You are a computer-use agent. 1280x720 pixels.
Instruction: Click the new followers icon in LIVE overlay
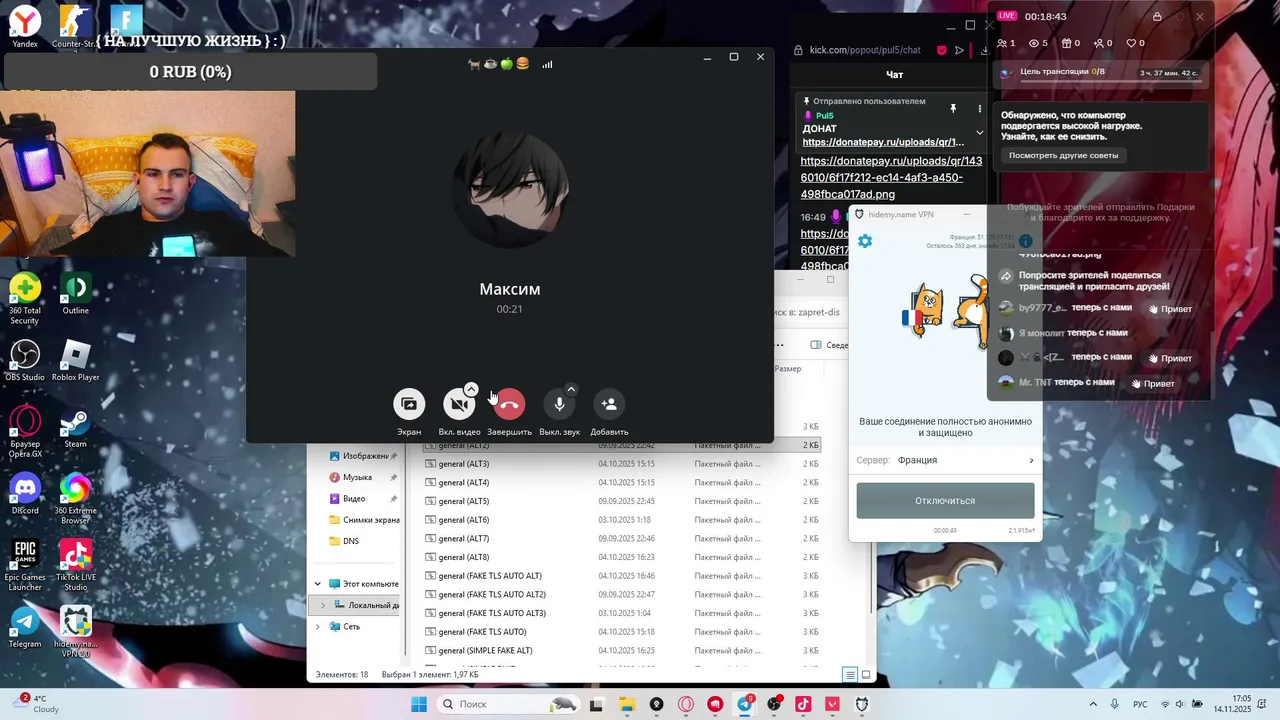coord(1098,43)
